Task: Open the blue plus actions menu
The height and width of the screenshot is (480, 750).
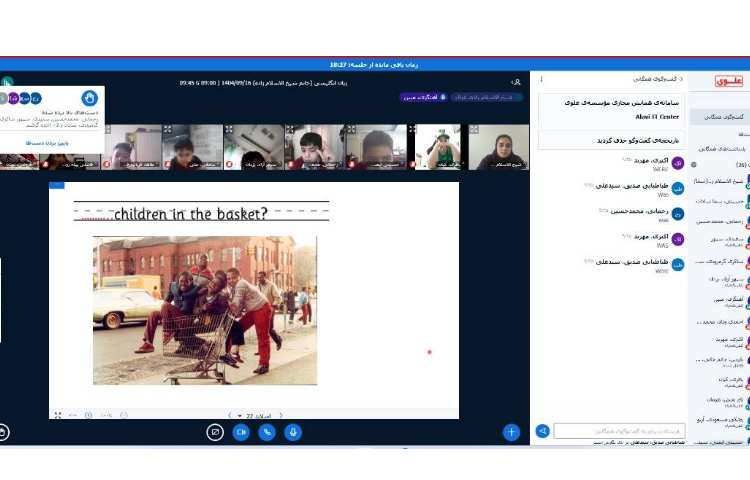Action: [511, 432]
